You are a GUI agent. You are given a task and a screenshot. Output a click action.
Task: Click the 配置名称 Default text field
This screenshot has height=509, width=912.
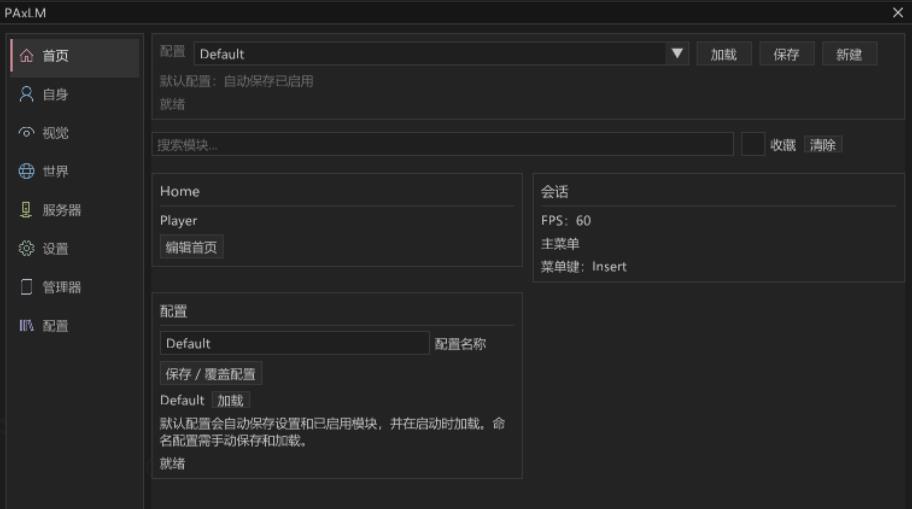[x=295, y=343]
